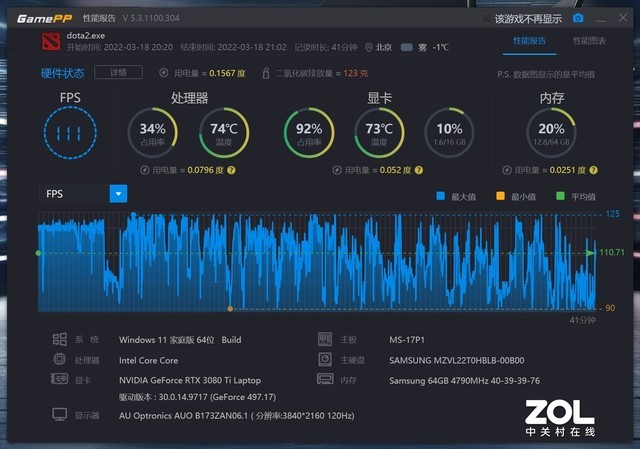
Task: Click the processor chip icon in specs
Action: click(x=60, y=359)
